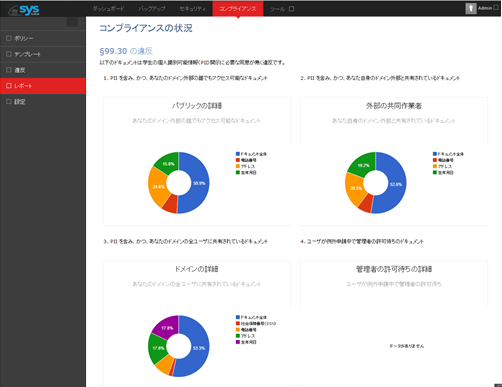Click blue ドキュメント全体 swatch in ドメイン legend
502x387 pixels.
[238, 317]
